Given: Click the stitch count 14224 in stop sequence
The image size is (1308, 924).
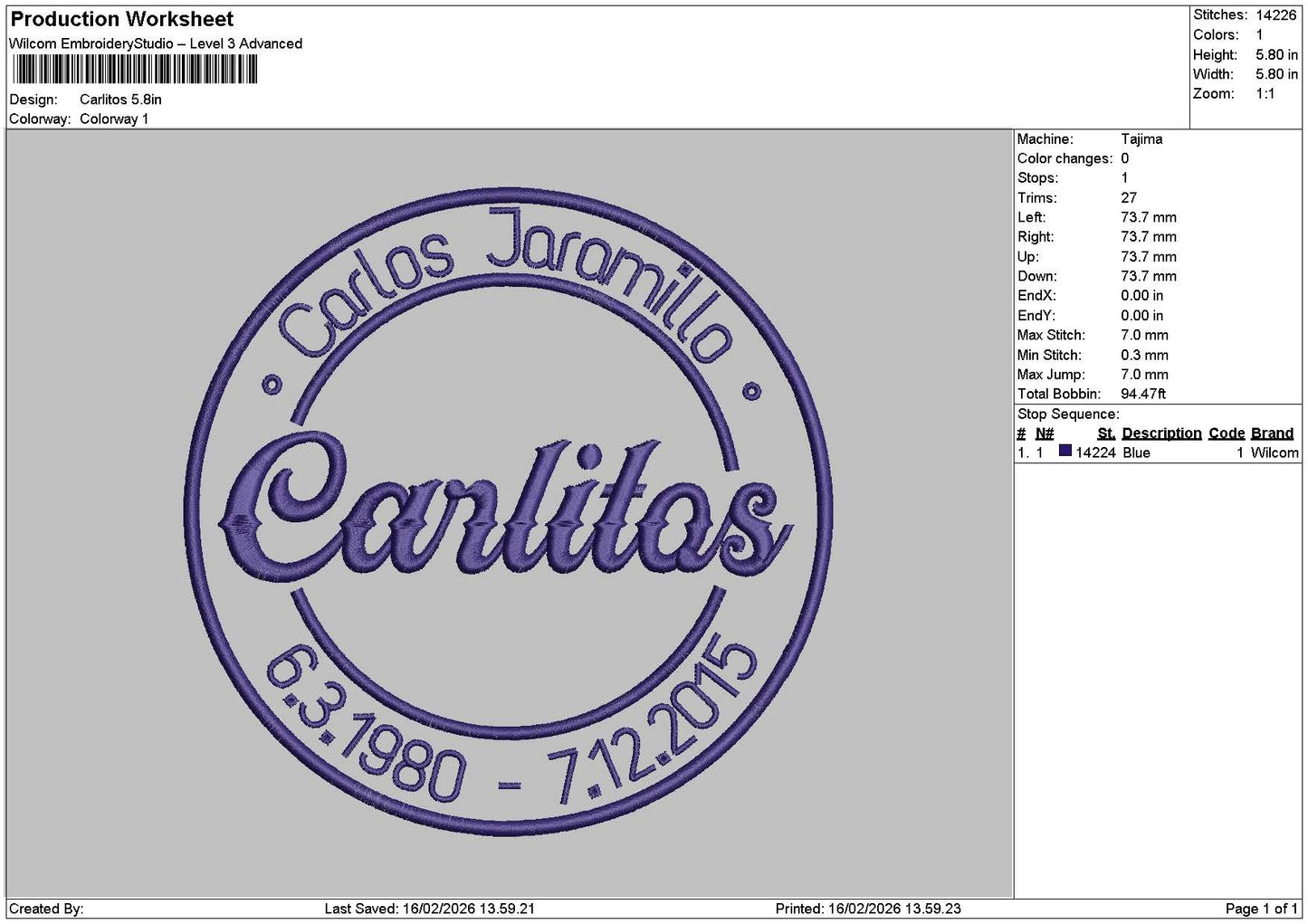Looking at the screenshot, I should [x=1095, y=452].
